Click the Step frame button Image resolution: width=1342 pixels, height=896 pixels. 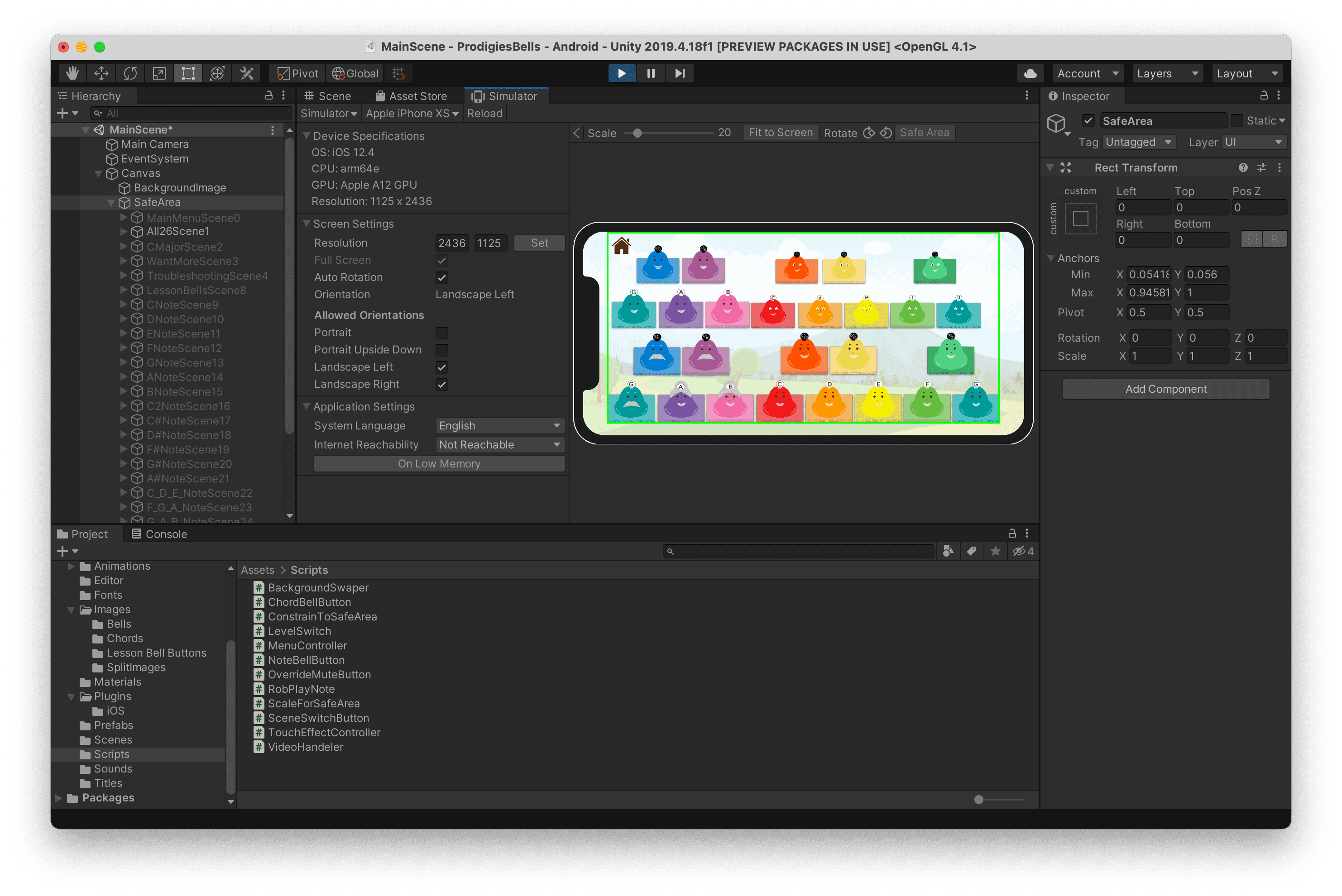click(x=679, y=73)
